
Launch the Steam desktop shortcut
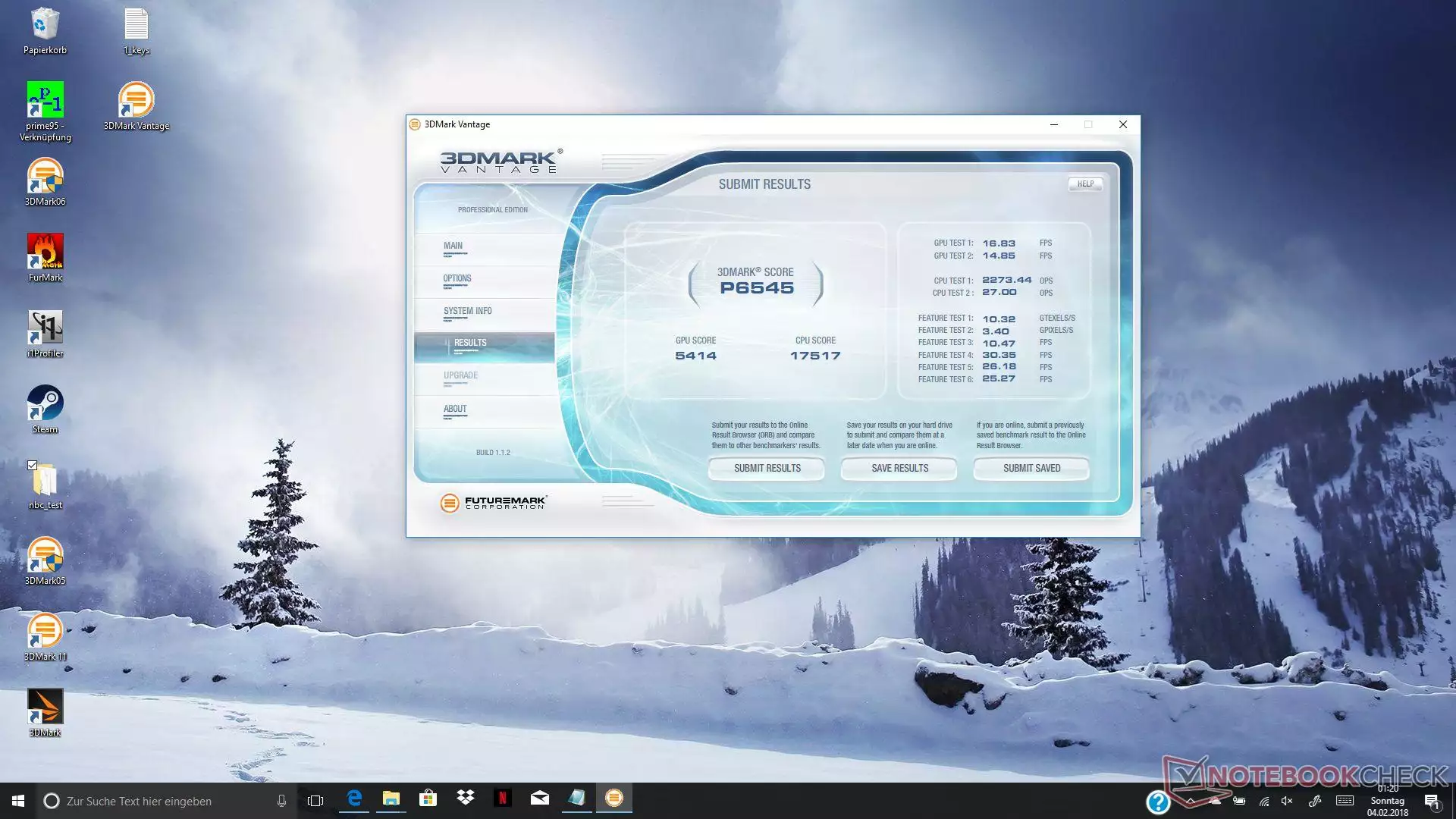45,409
